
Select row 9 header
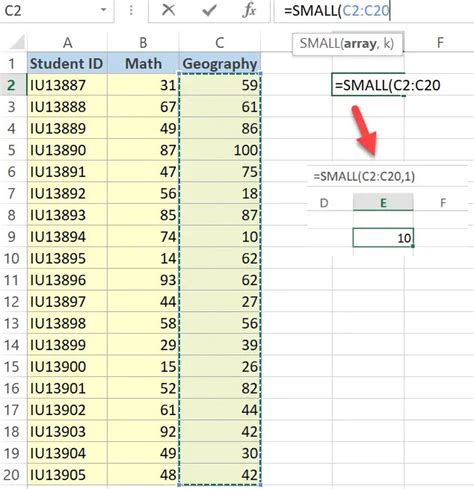(x=12, y=237)
